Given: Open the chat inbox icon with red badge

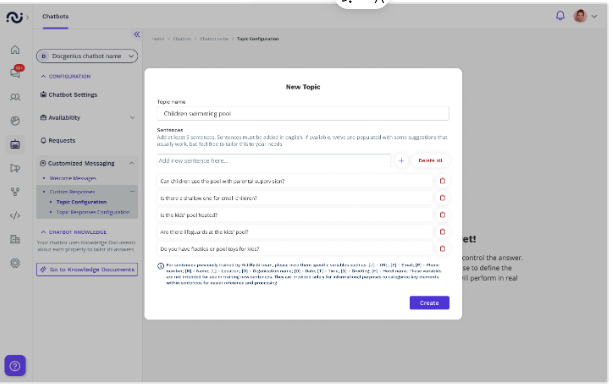Looking at the screenshot, I should coord(16,72).
